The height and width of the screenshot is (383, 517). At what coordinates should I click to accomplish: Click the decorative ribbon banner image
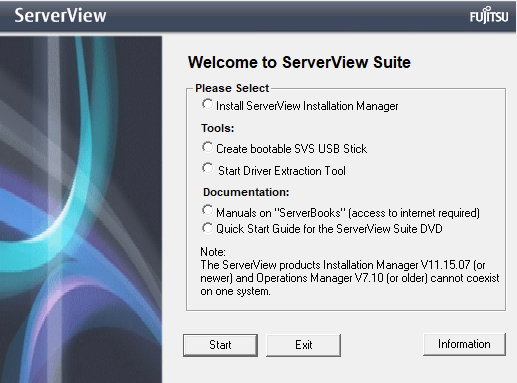tap(81, 209)
